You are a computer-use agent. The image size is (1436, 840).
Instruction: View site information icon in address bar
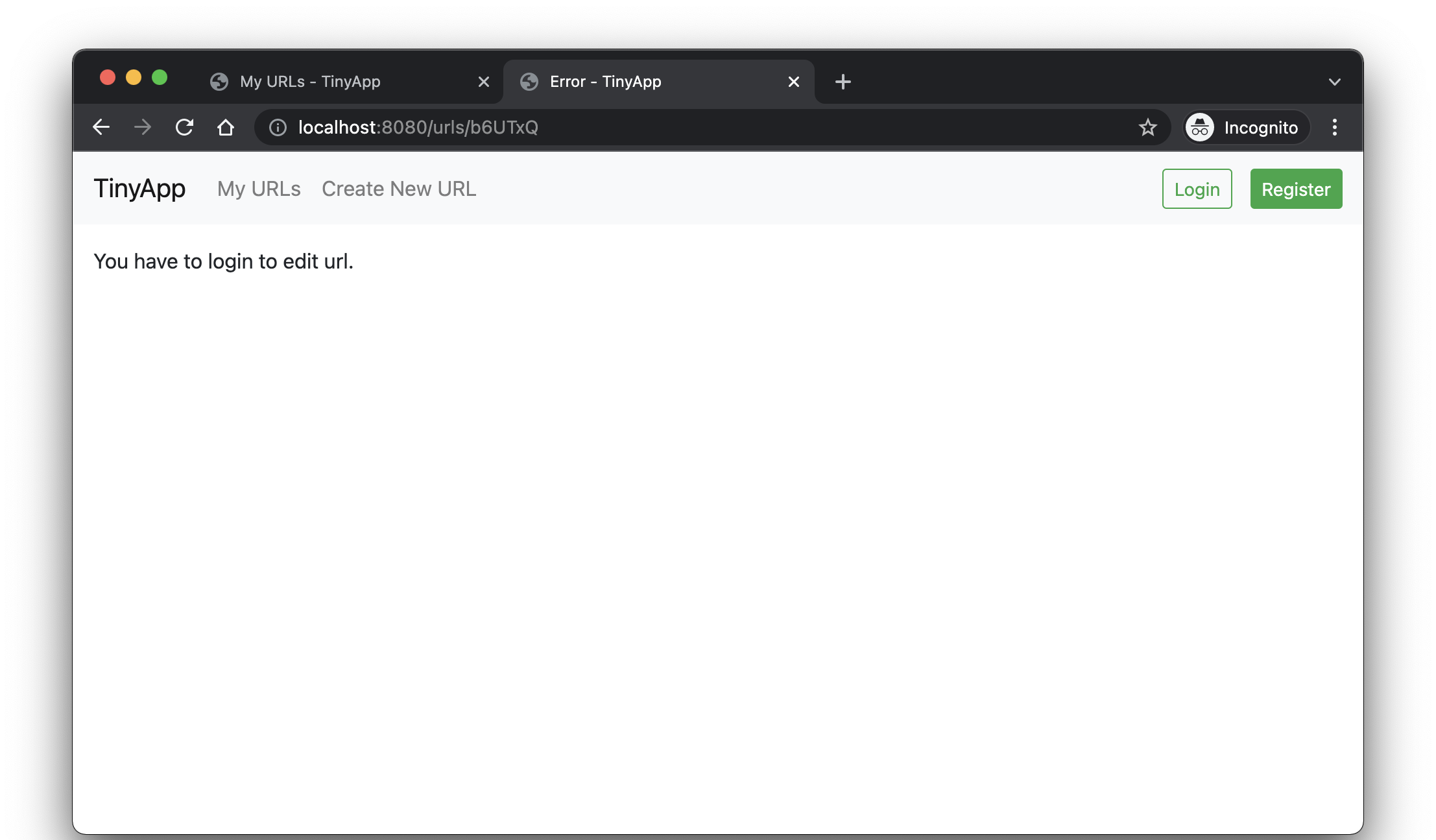(x=278, y=128)
